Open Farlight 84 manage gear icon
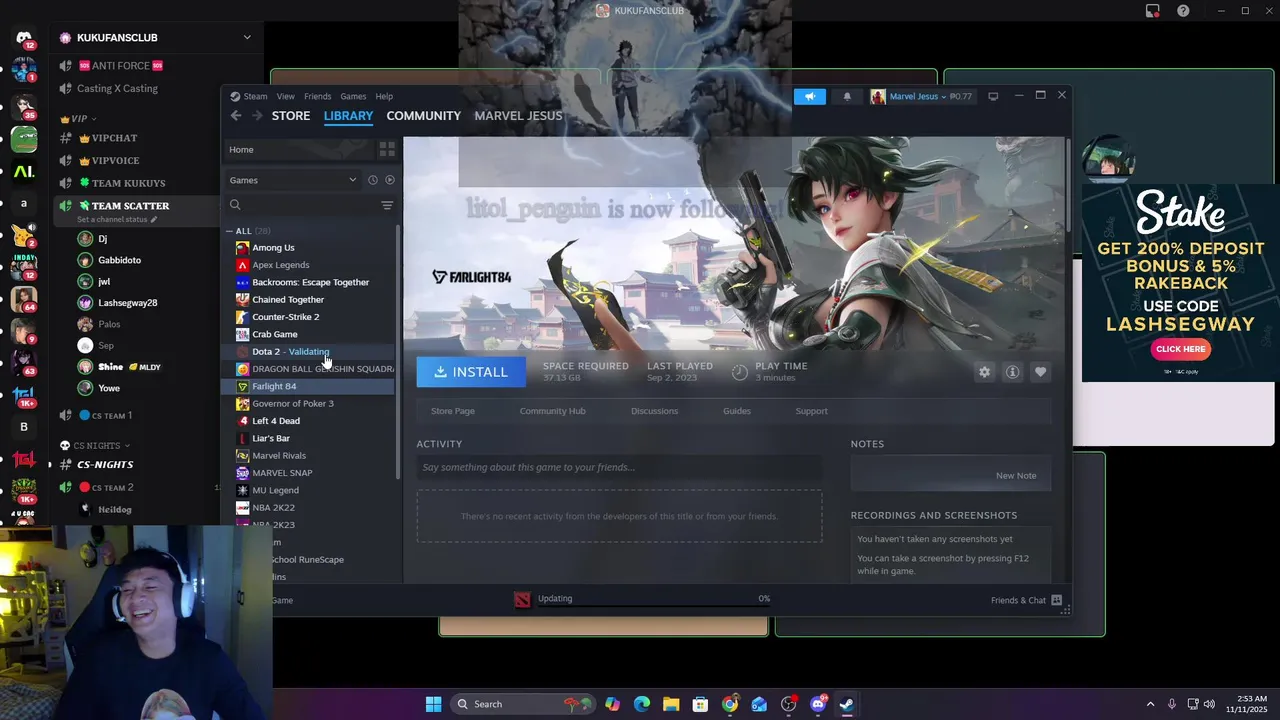Viewport: 1280px width, 720px height. tap(984, 372)
